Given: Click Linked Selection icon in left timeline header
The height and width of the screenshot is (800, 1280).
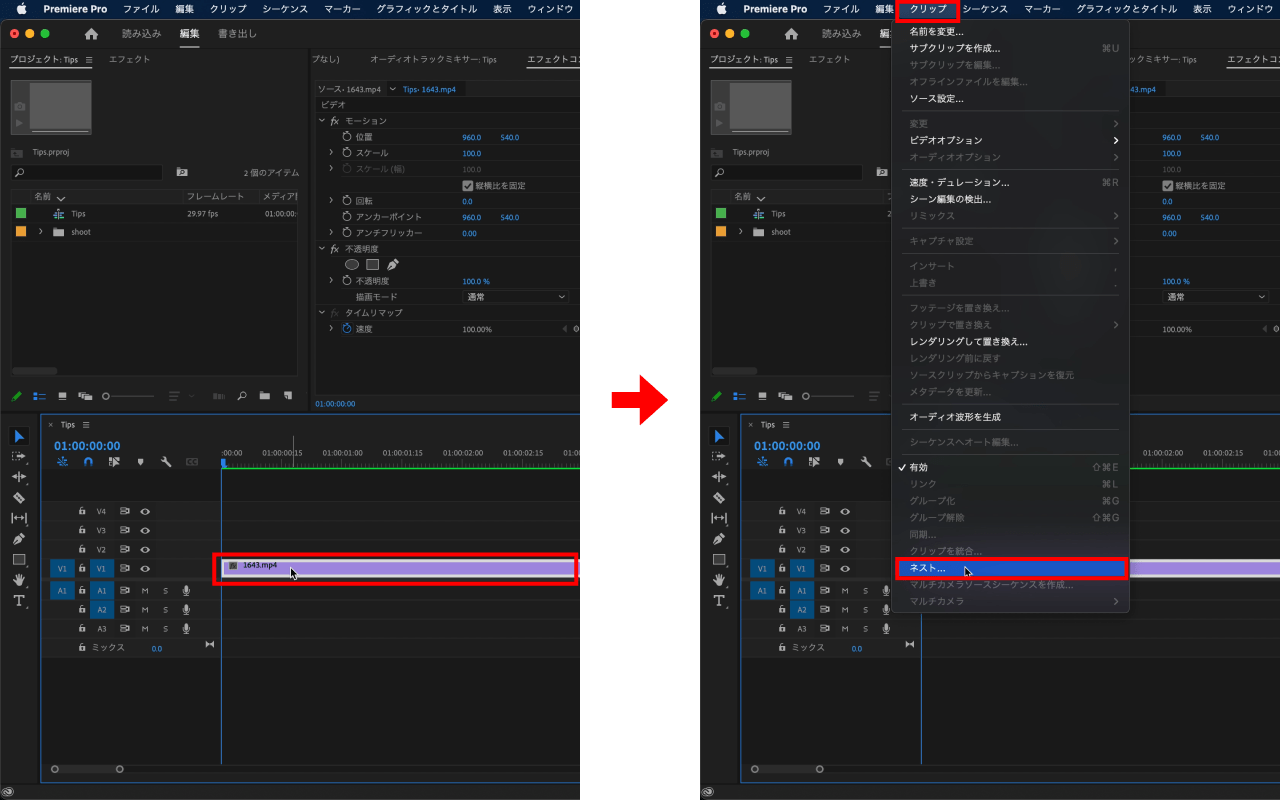Looking at the screenshot, I should click(x=114, y=462).
